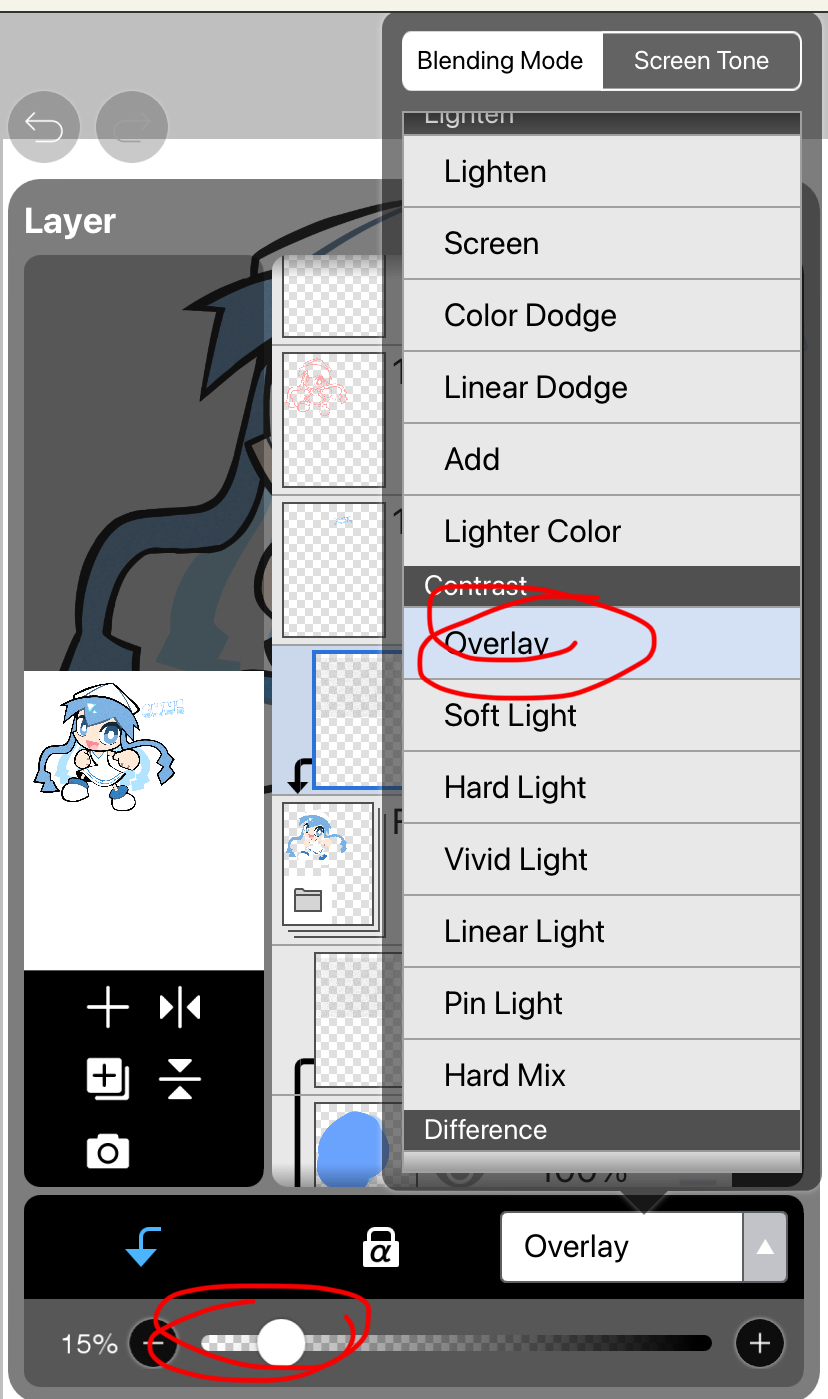
Task: Flip layer horizontally with mirror icon
Action: coord(180,1007)
